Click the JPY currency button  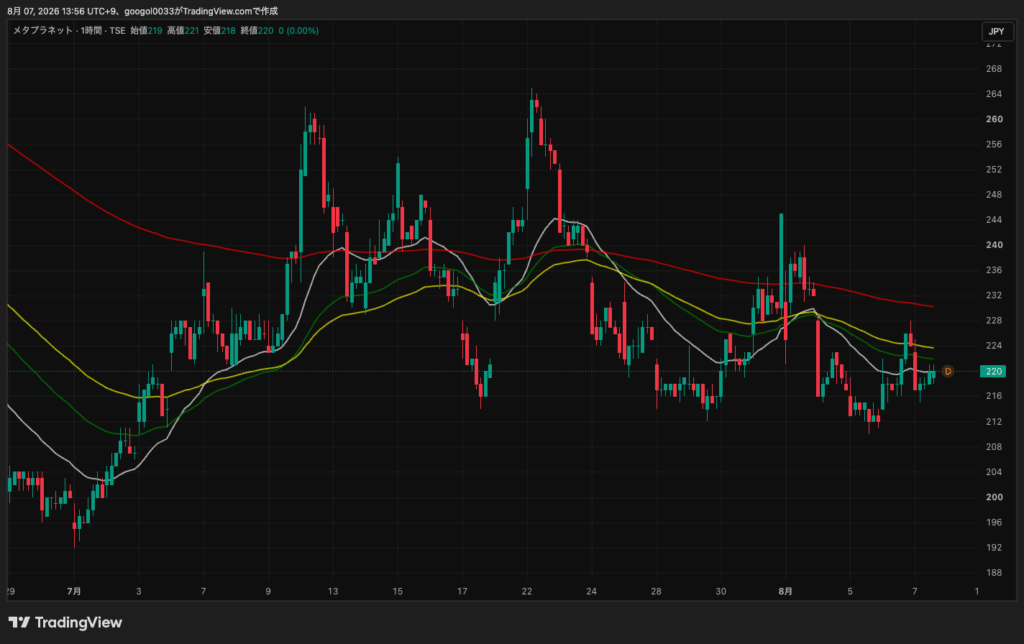[997, 31]
